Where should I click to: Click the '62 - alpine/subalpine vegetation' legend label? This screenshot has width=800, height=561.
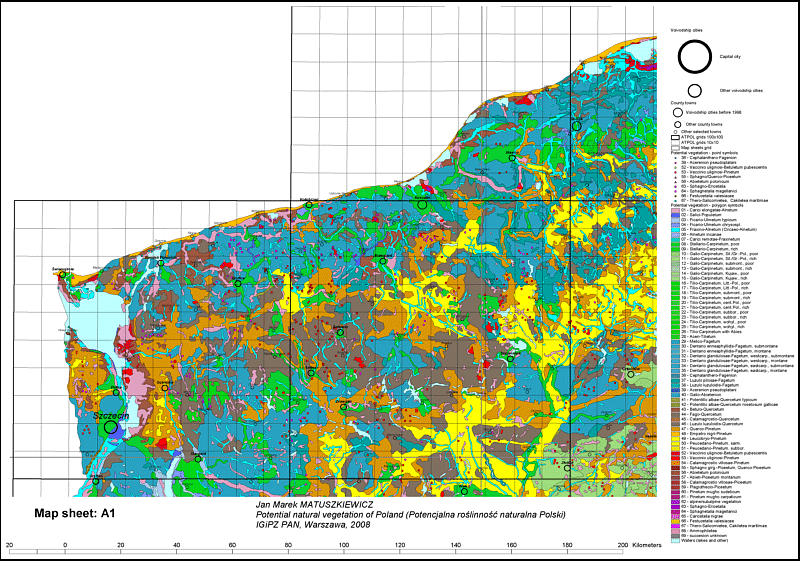pos(712,501)
